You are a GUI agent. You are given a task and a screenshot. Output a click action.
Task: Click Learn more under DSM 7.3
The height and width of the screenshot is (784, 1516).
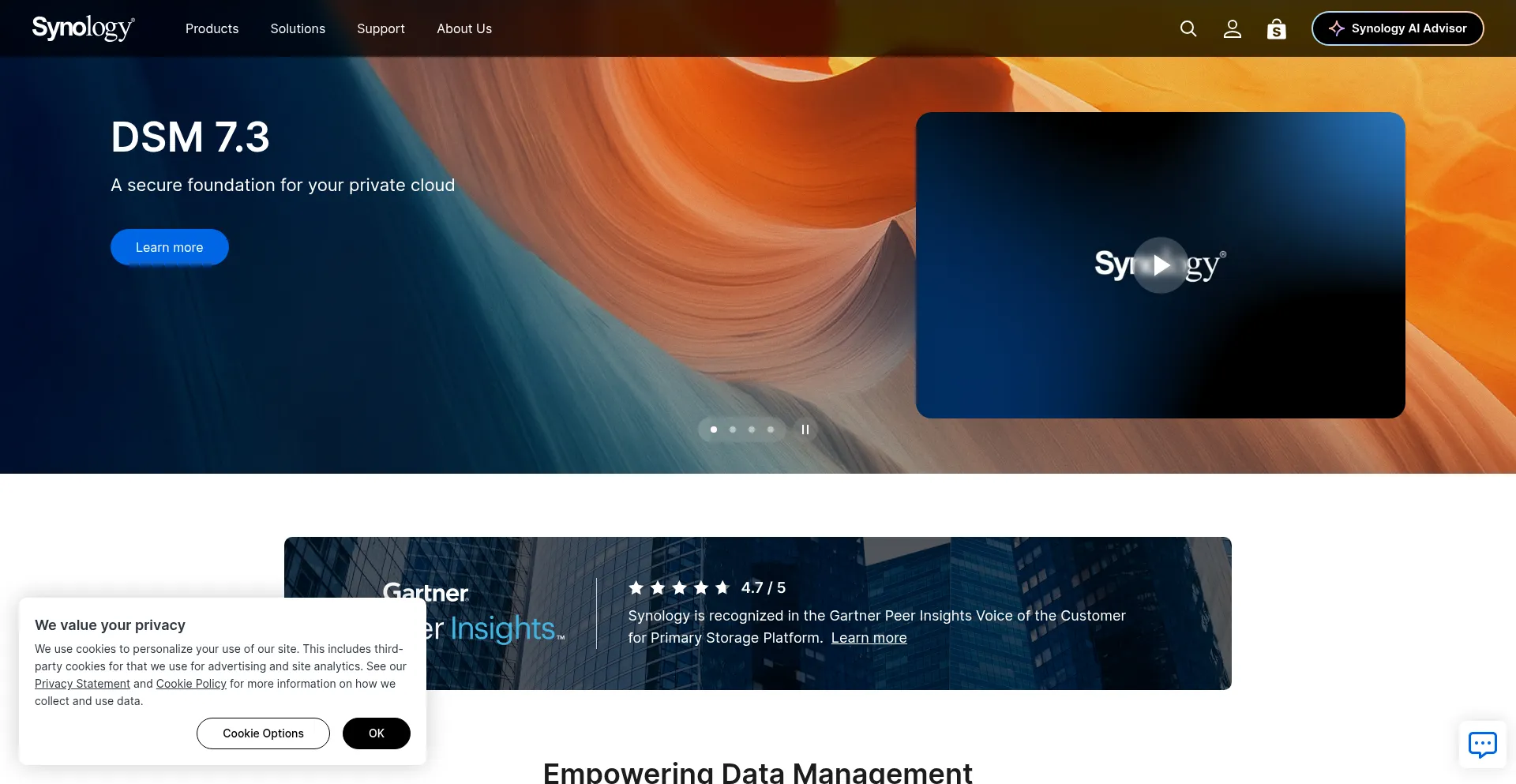tap(169, 247)
